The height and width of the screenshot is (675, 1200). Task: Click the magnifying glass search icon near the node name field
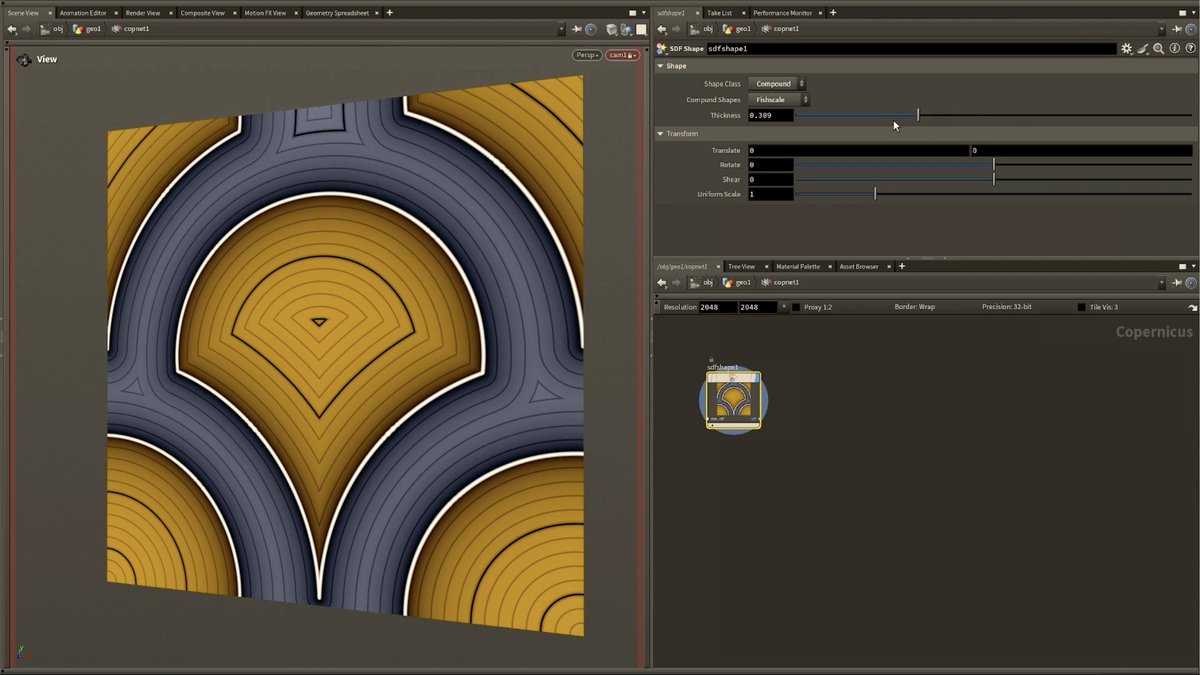tap(1157, 48)
